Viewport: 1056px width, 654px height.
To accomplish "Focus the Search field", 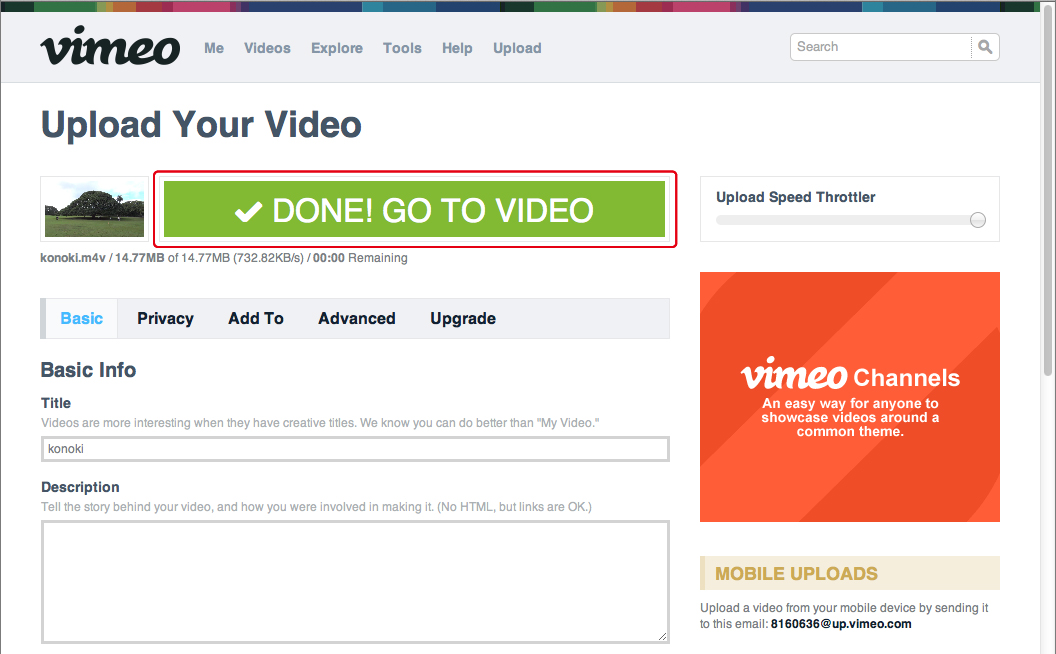I will tap(881, 47).
